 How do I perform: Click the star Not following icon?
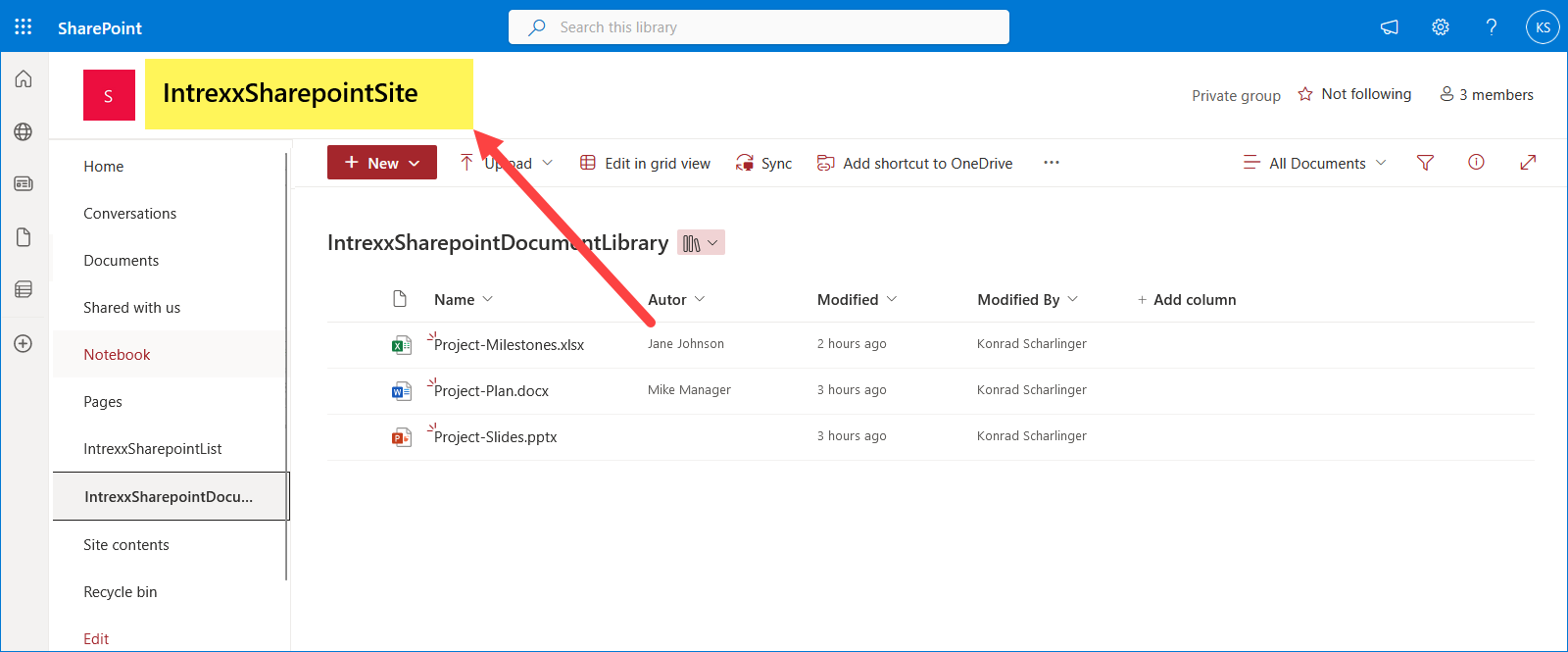pos(1305,94)
